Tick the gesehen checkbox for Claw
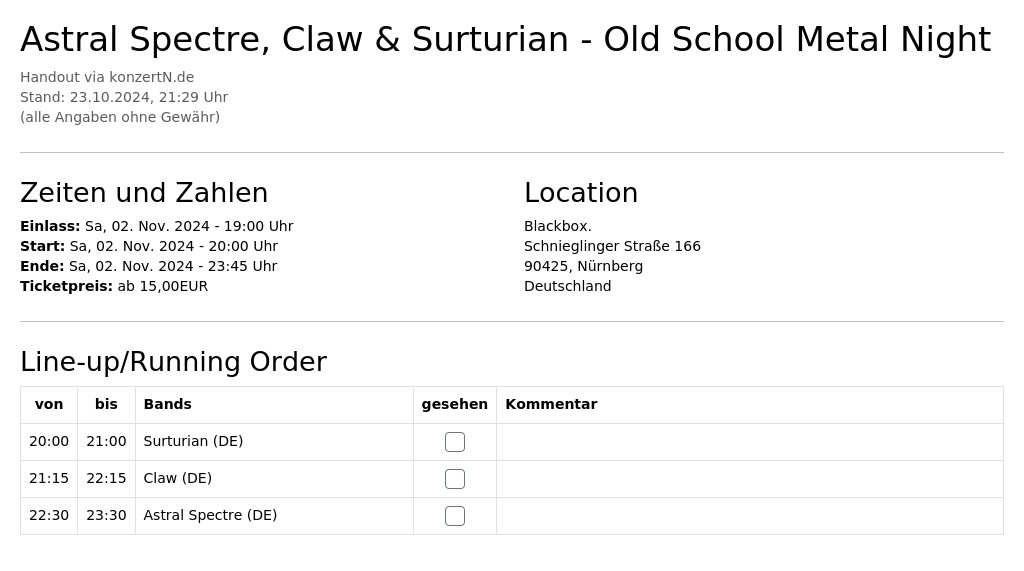1024x571 pixels. [x=455, y=479]
